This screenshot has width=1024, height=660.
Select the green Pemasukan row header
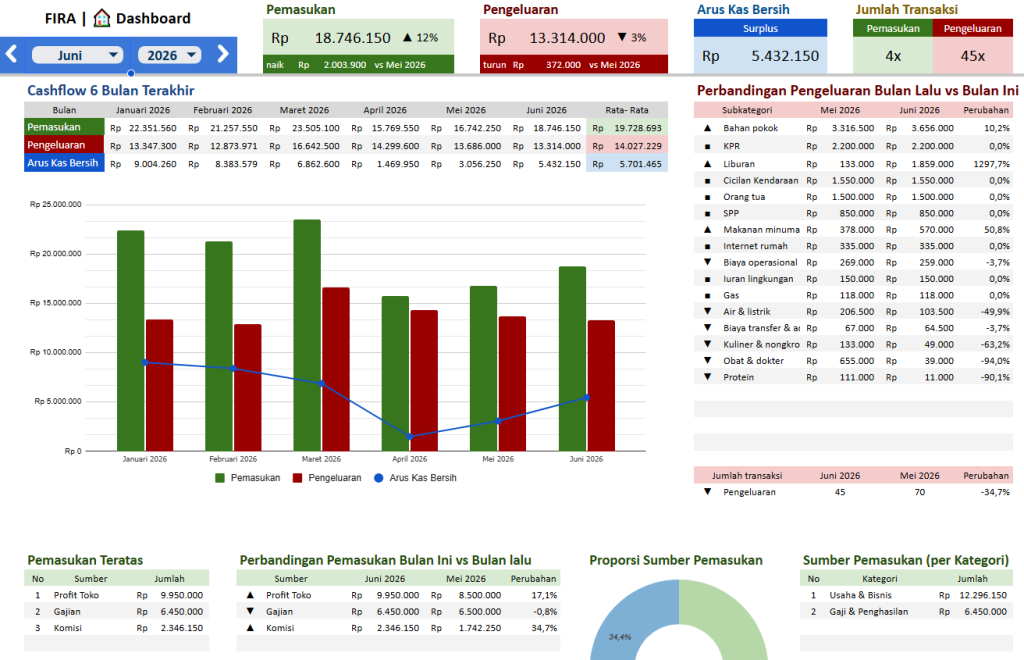click(x=64, y=127)
